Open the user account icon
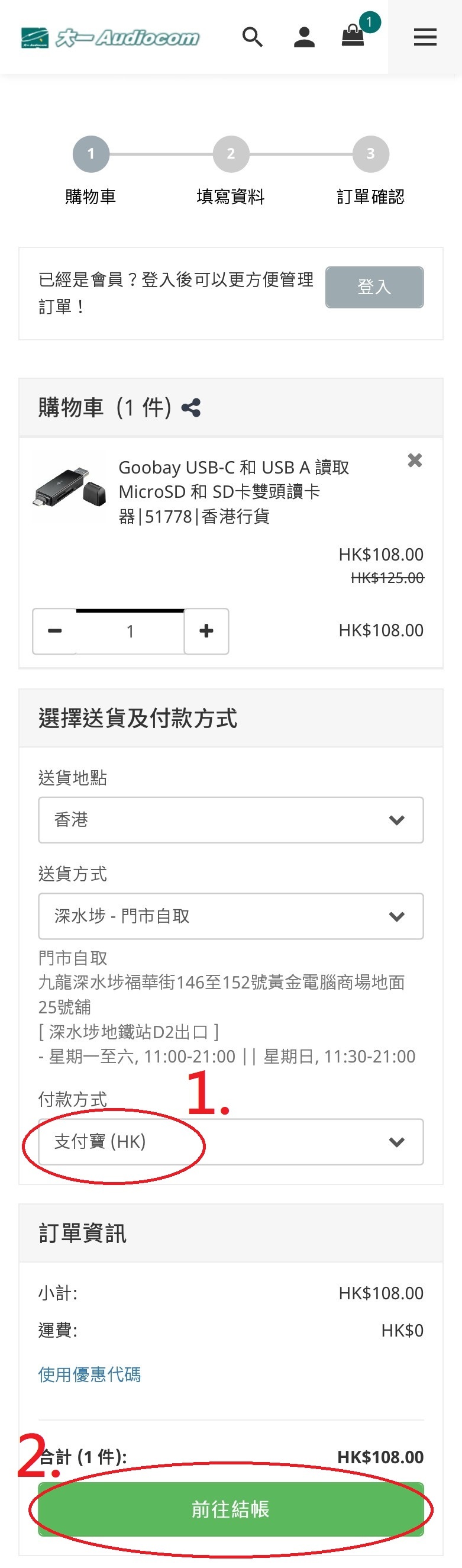This screenshot has width=462, height=1568. tap(303, 37)
